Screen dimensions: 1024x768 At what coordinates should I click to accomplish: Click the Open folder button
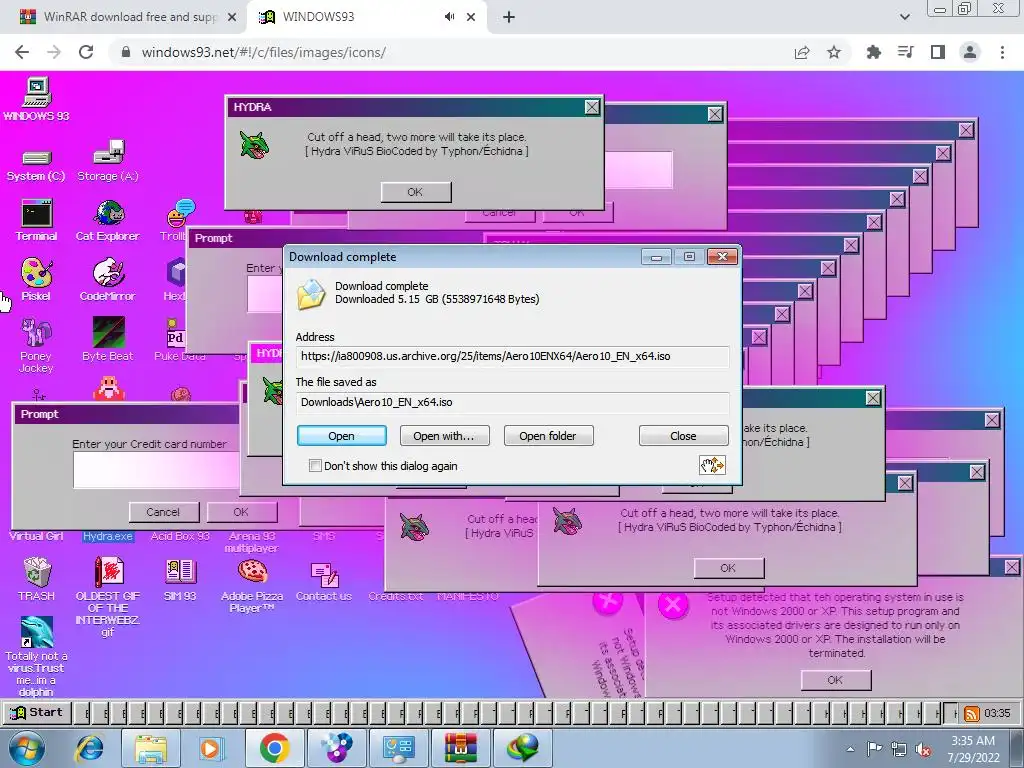[x=548, y=436]
